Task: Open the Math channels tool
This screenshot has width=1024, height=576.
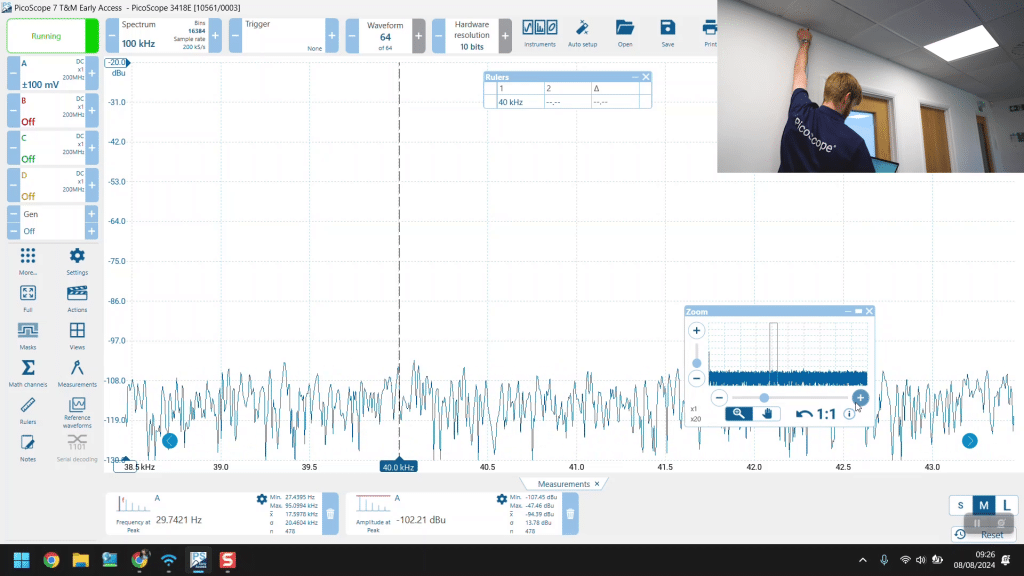Action: [x=28, y=369]
